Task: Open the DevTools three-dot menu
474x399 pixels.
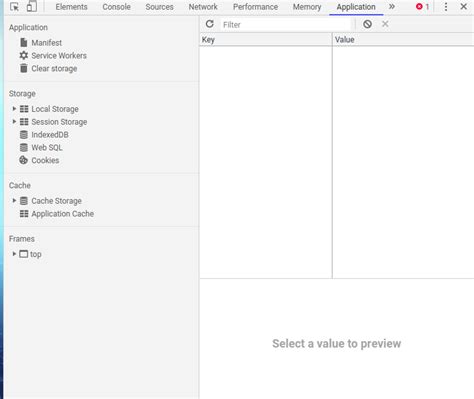Action: point(446,6)
